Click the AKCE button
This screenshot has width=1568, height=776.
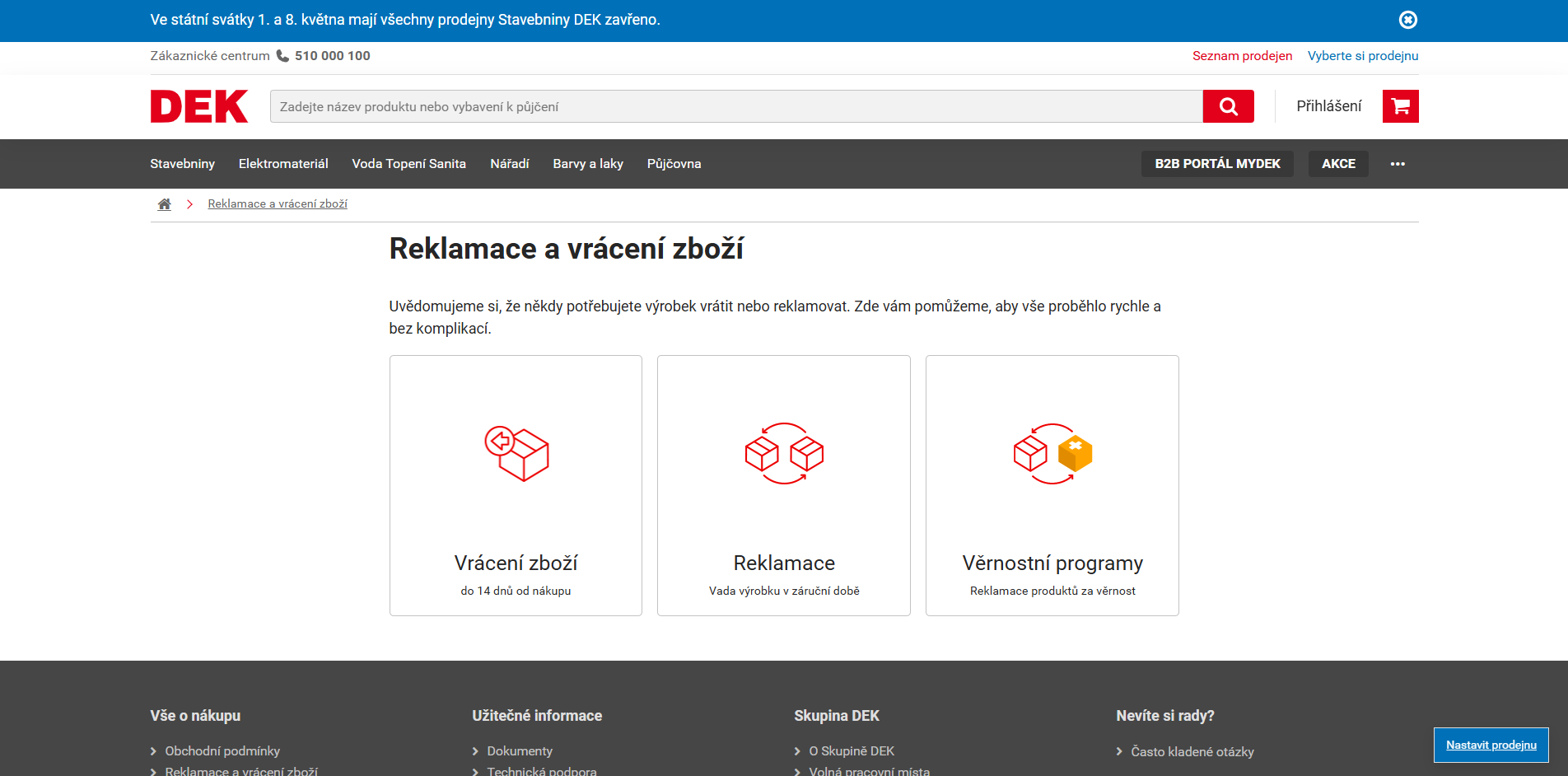[x=1338, y=164]
